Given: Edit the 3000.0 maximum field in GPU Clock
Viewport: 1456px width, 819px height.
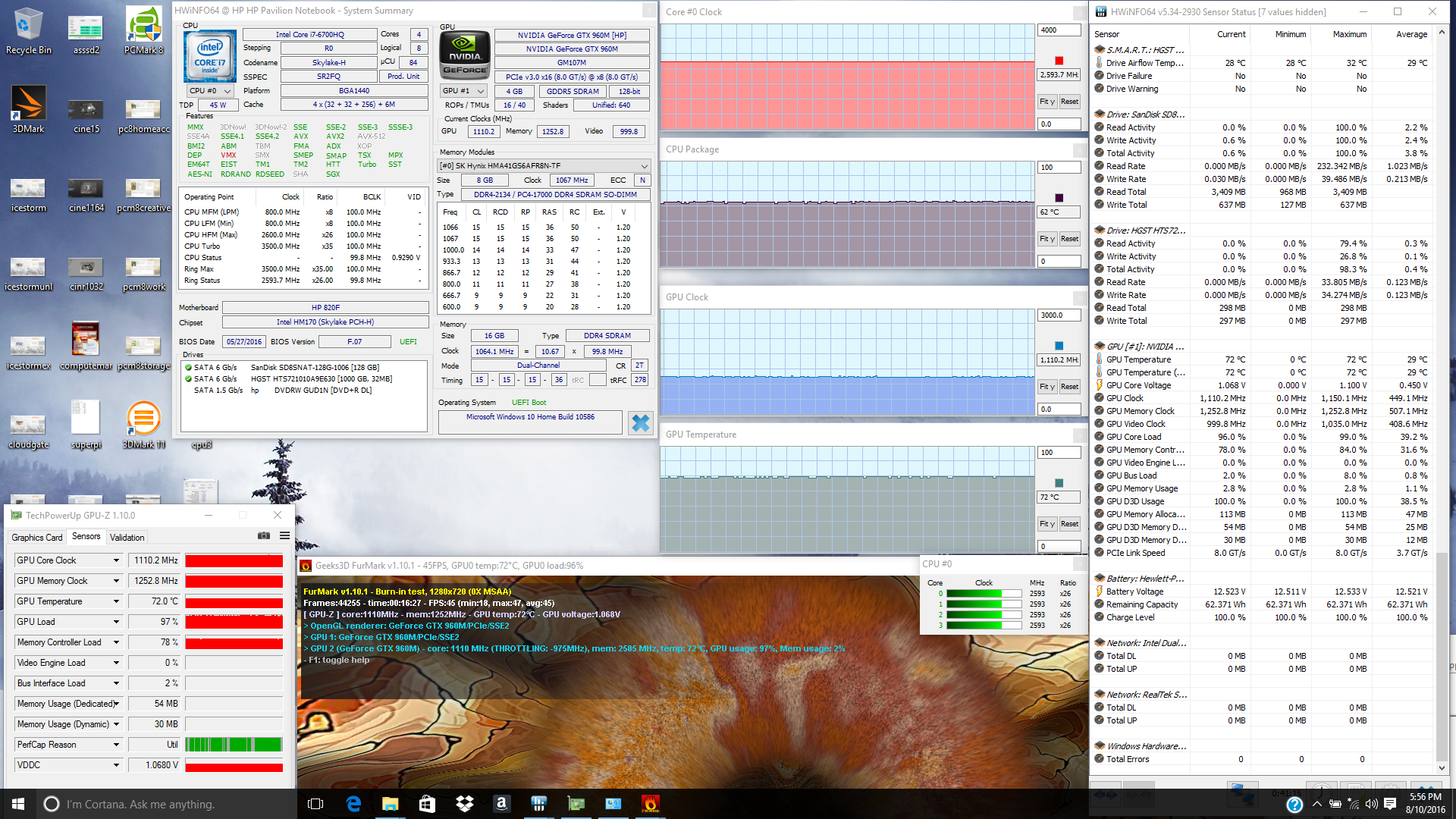Looking at the screenshot, I should tap(1059, 315).
